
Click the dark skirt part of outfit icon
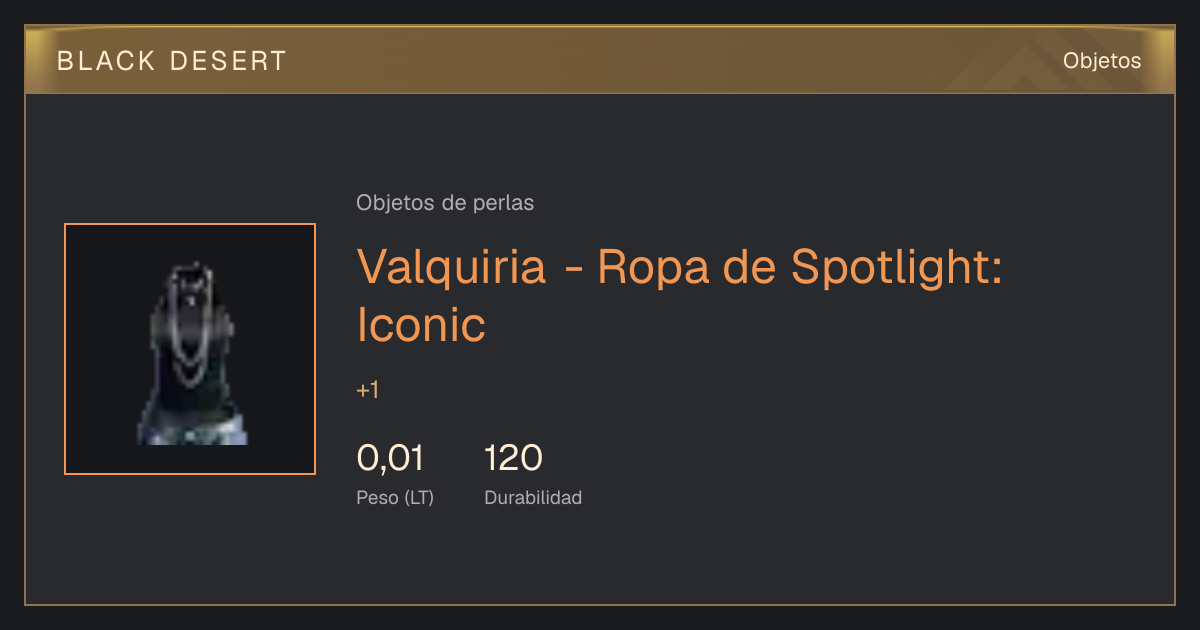click(x=192, y=422)
